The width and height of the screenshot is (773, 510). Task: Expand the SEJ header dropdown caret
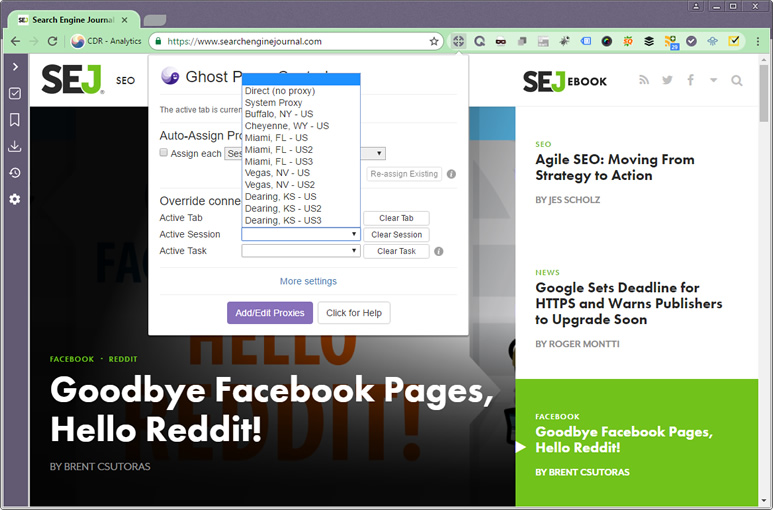[713, 80]
